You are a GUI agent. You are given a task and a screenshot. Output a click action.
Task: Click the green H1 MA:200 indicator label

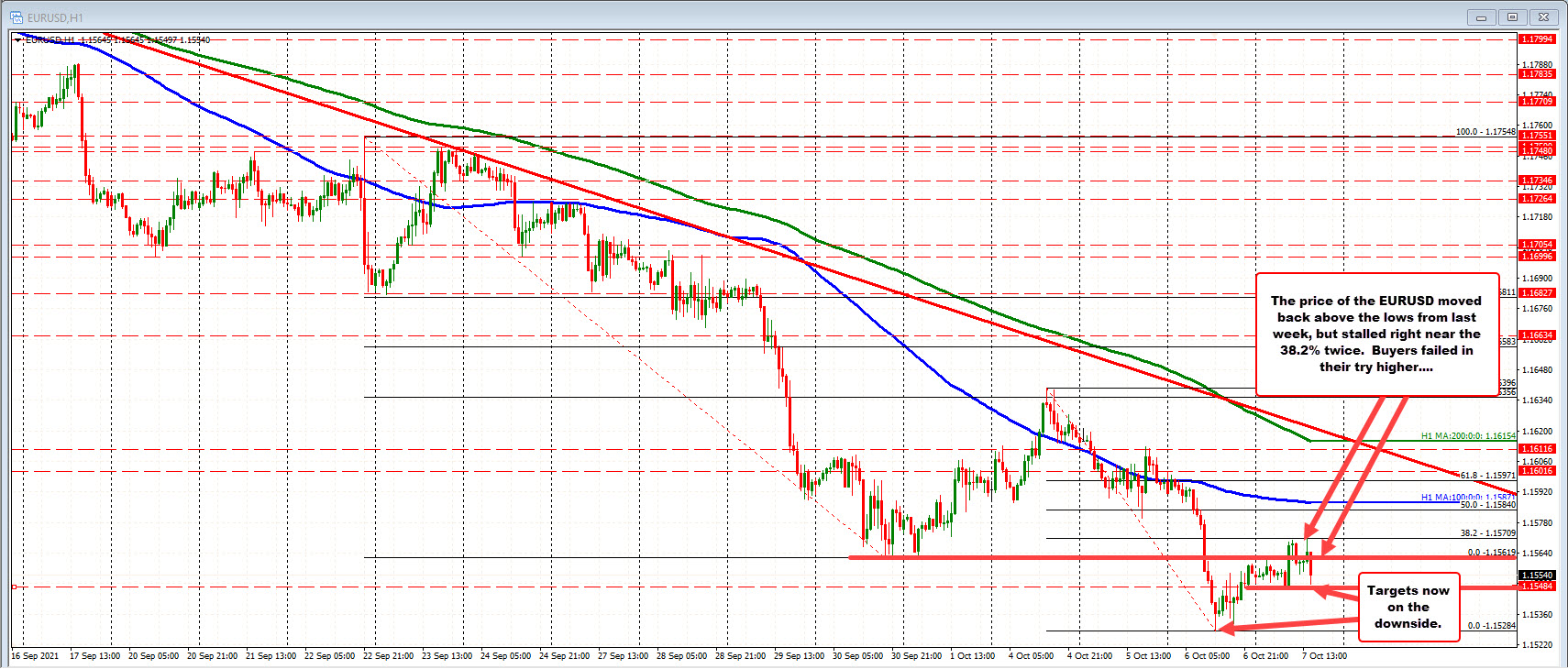point(1468,437)
